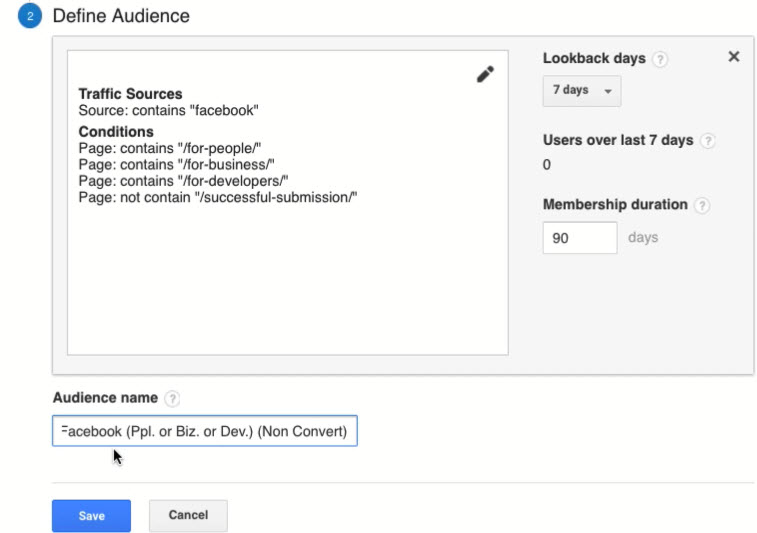This screenshot has height=533, width=757.
Task: Close the audience definition panel with X
Action: pyautogui.click(x=733, y=57)
